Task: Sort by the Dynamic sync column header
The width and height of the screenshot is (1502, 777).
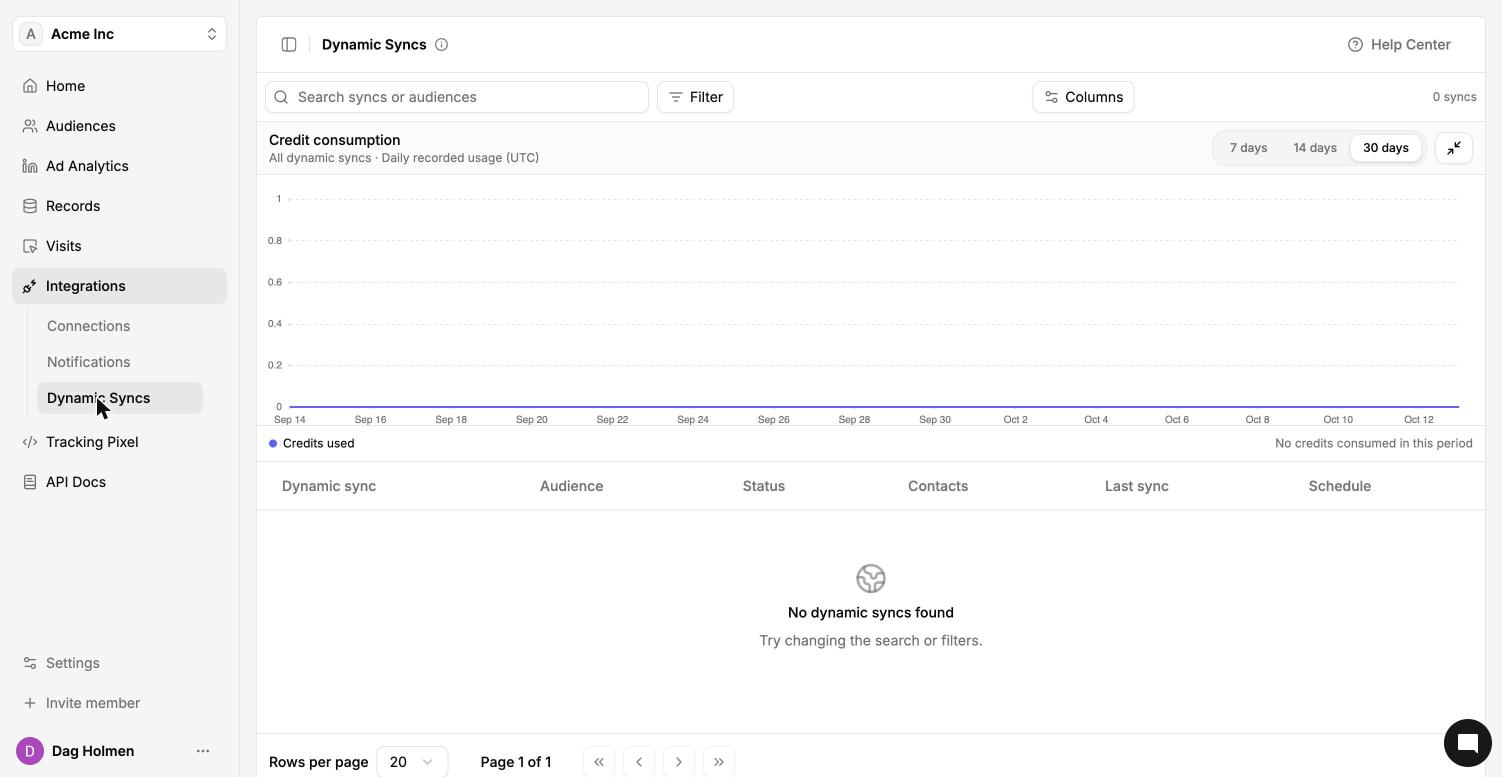Action: [329, 486]
